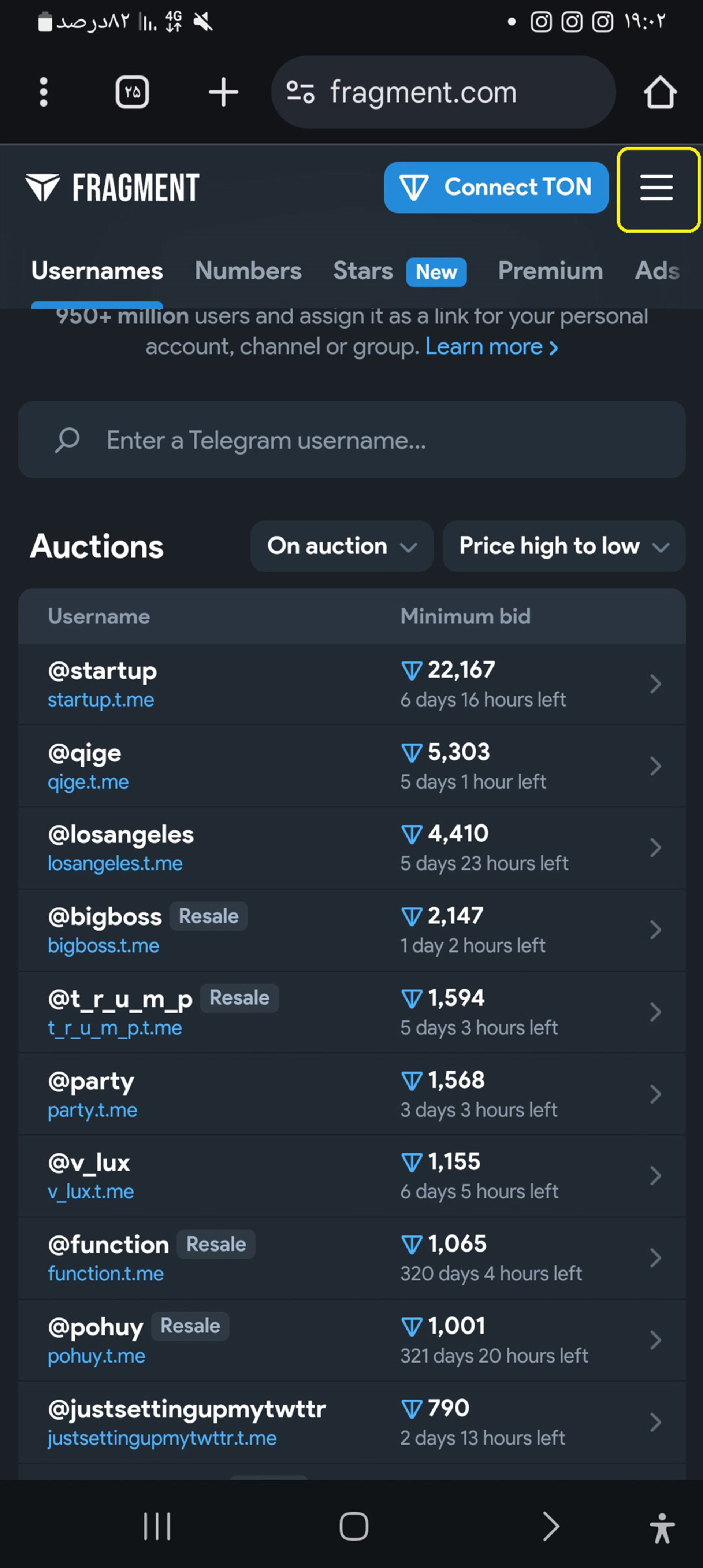Tap the browser home icon
This screenshot has height=1568, width=703.
pos(660,93)
